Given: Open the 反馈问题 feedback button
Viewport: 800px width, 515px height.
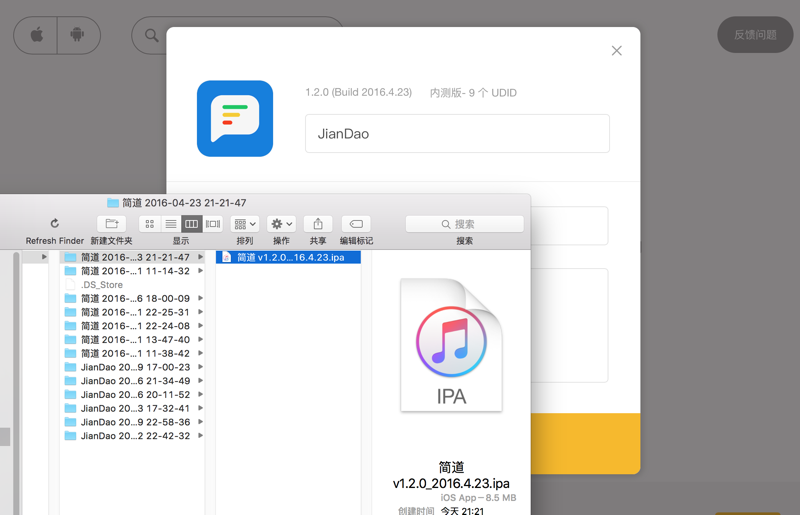Looking at the screenshot, I should 755,35.
